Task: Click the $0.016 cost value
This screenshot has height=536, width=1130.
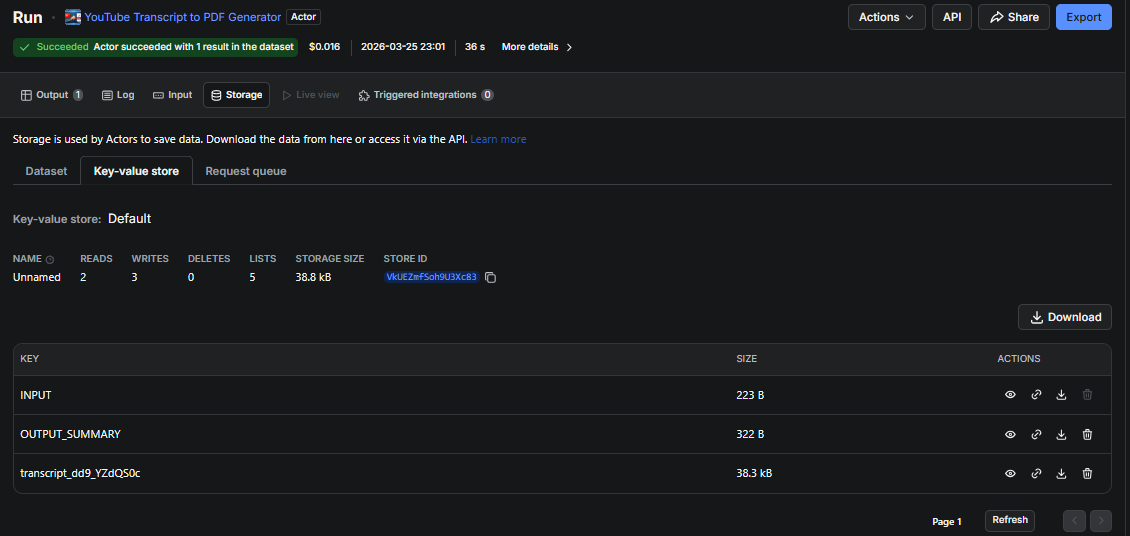Action: click(324, 47)
